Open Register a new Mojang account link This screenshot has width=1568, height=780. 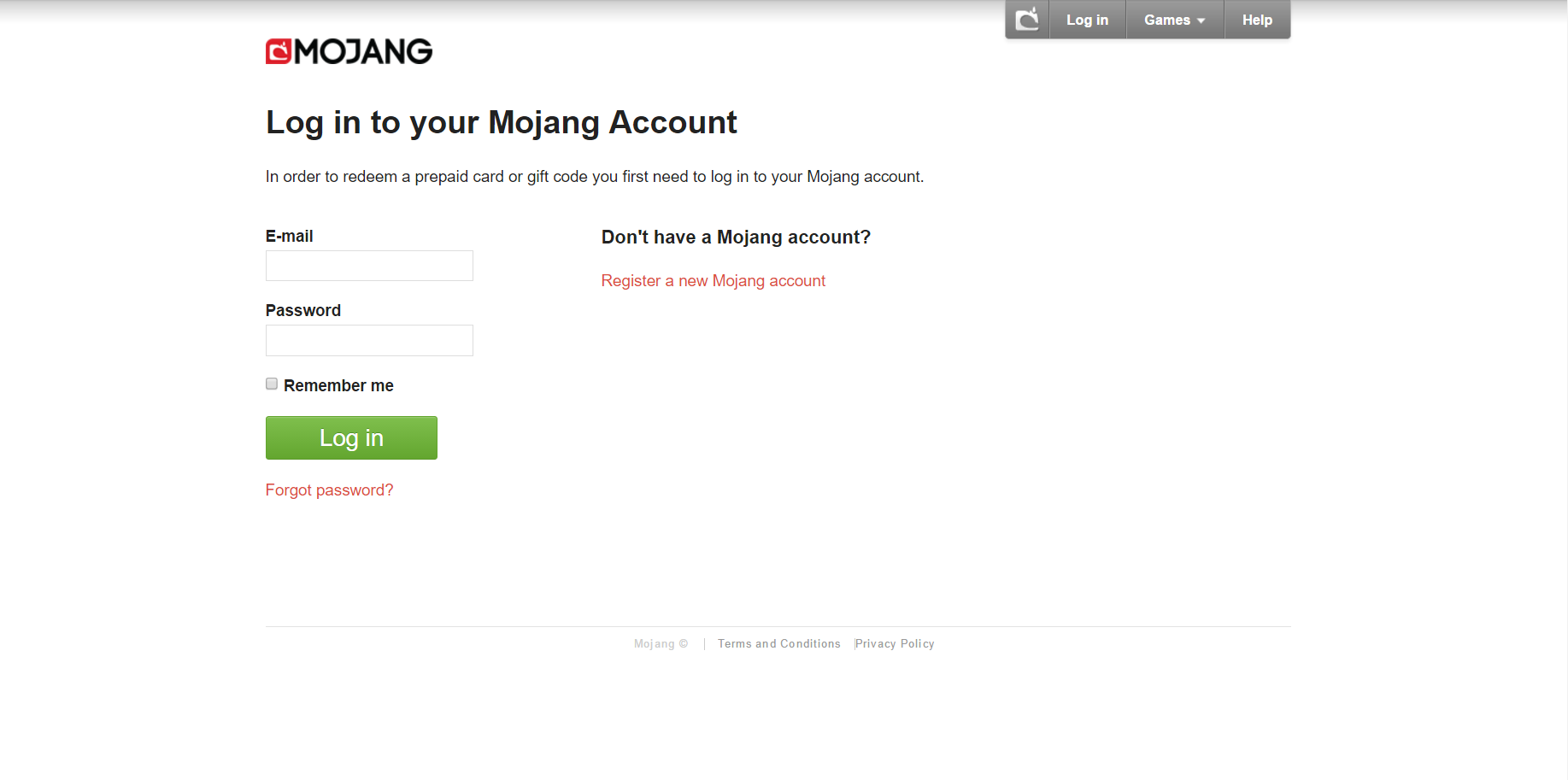(713, 281)
